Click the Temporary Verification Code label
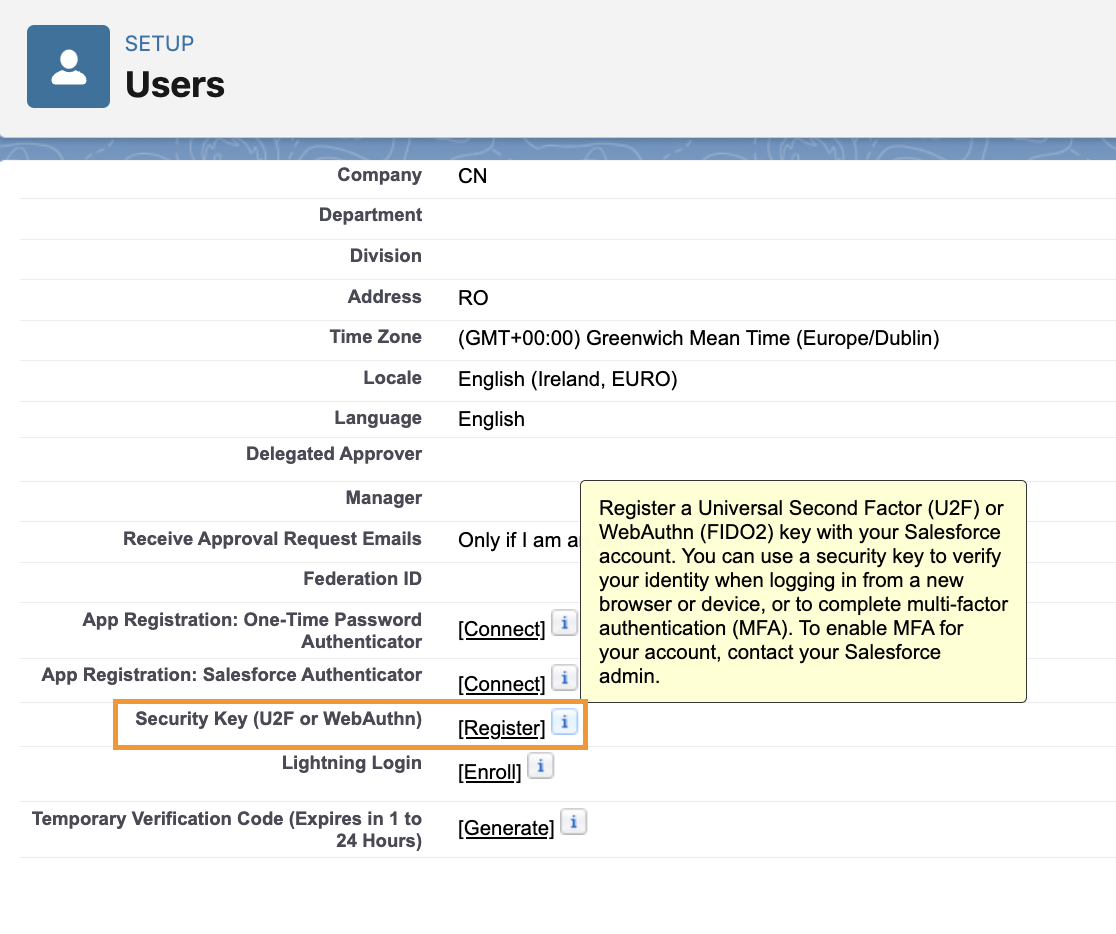Viewport: 1116px width, 934px height. pyautogui.click(x=227, y=829)
